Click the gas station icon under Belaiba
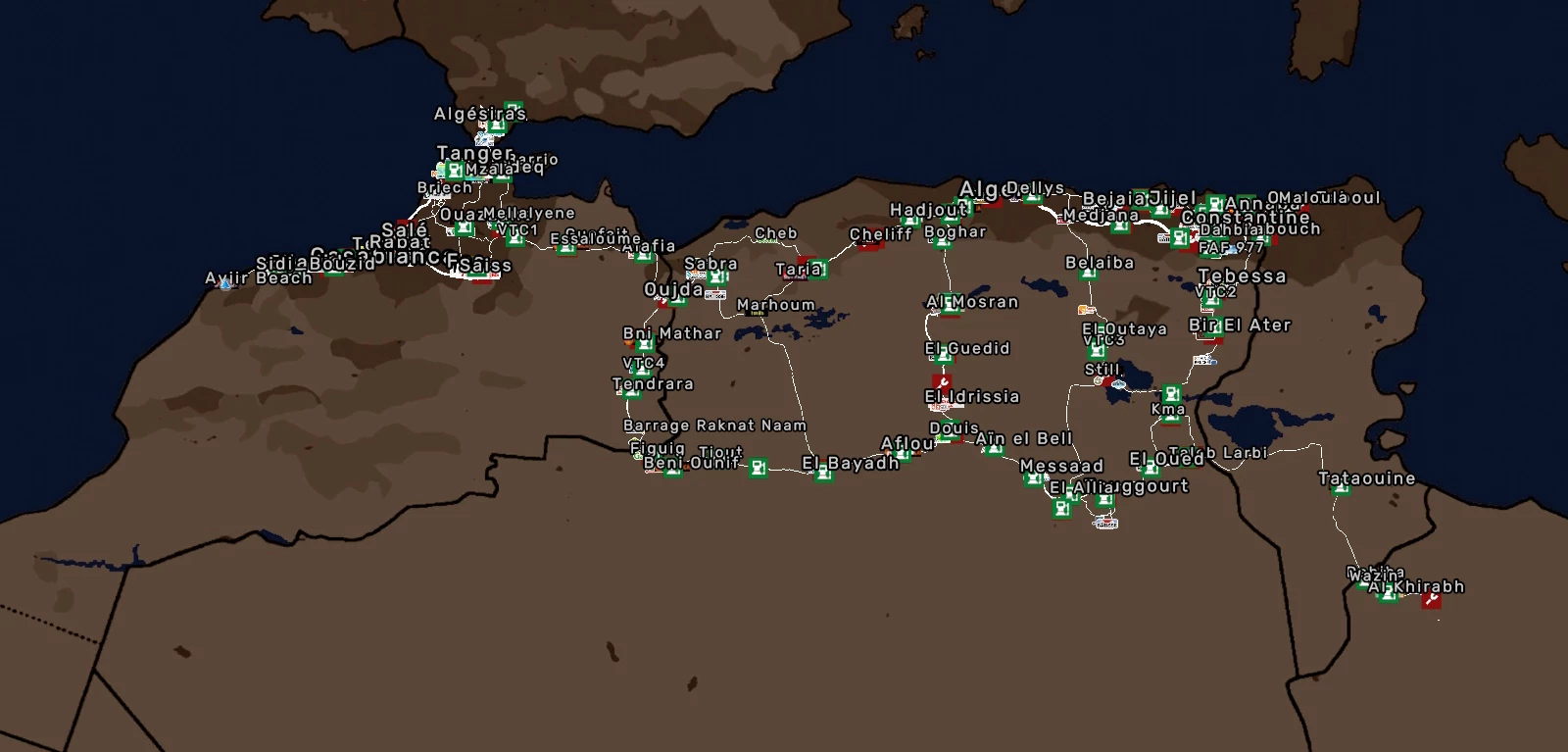 coord(1088,276)
